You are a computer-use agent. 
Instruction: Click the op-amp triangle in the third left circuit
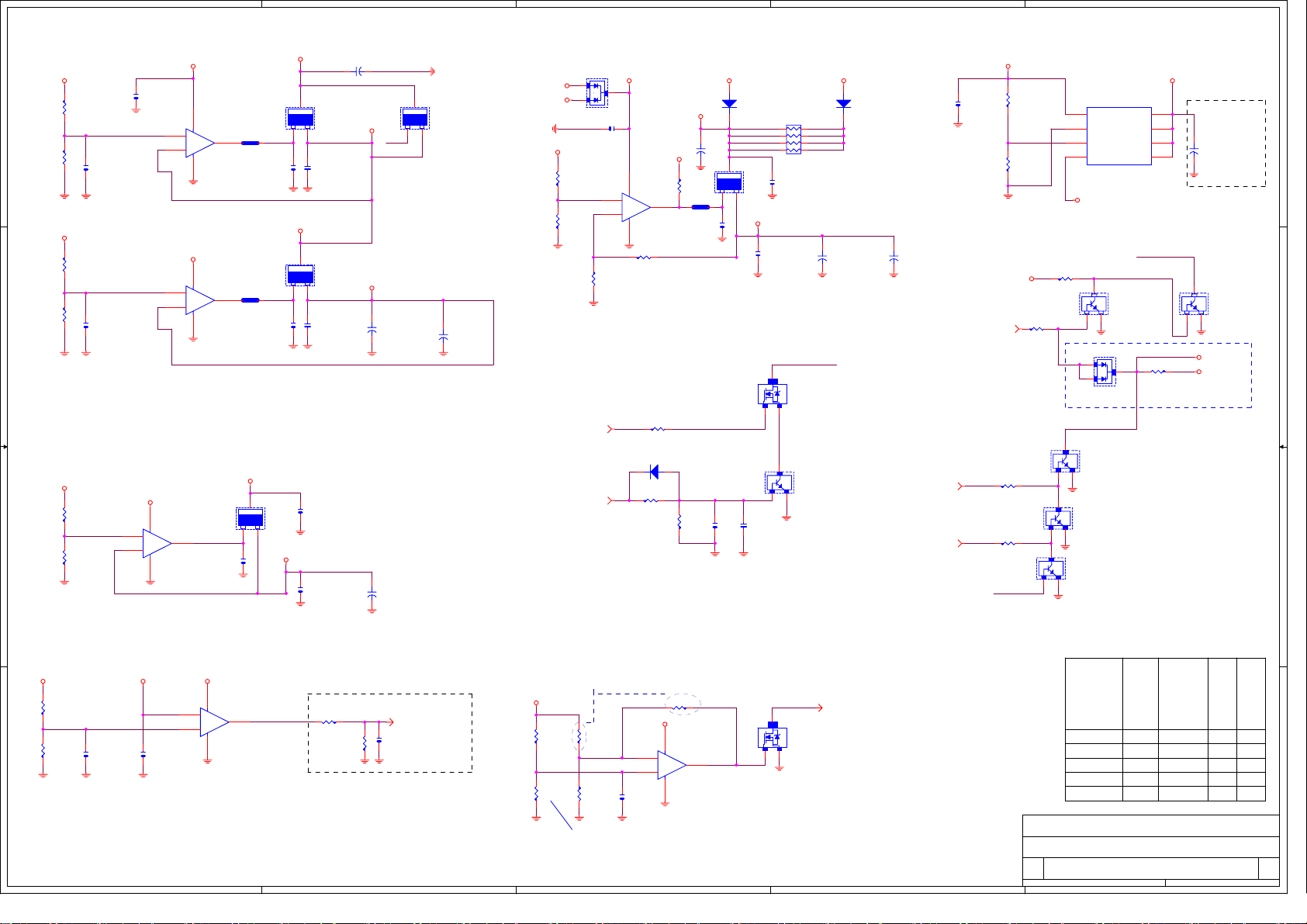pyautogui.click(x=157, y=543)
